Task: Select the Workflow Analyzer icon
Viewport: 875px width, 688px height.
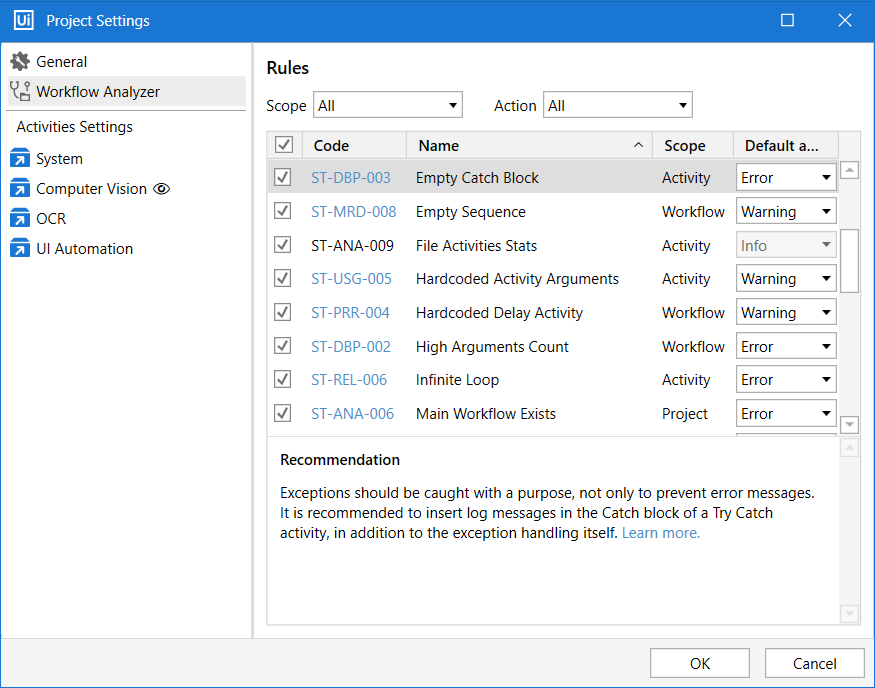Action: [22, 91]
